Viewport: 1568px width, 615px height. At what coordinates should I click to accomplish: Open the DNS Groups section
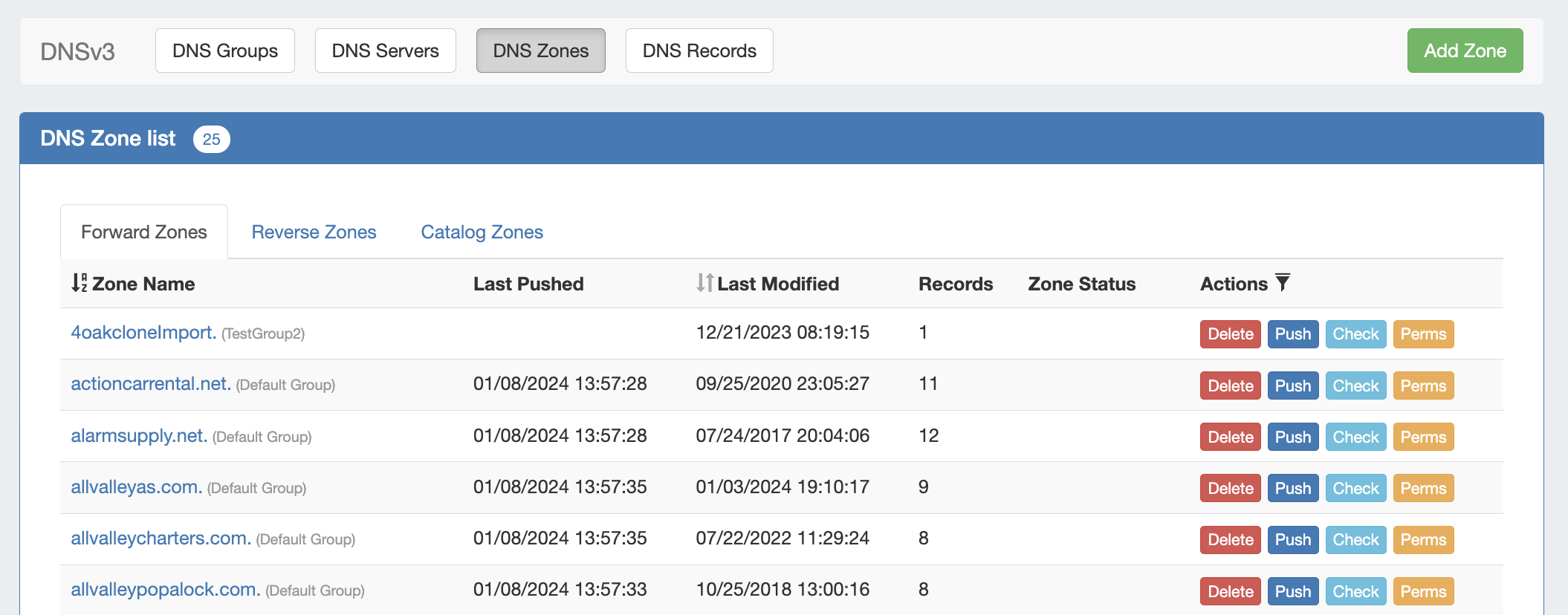[x=224, y=51]
